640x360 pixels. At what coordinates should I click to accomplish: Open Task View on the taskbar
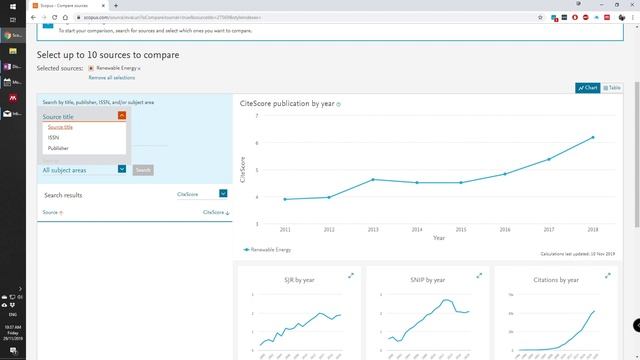point(13,20)
